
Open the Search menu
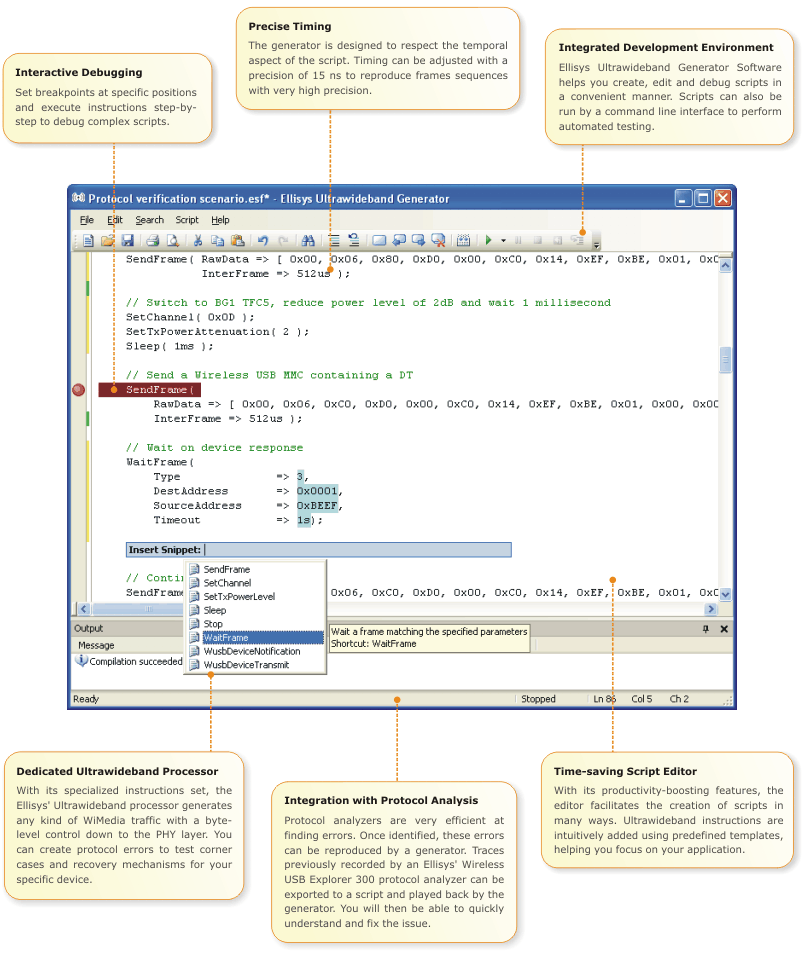tap(149, 220)
